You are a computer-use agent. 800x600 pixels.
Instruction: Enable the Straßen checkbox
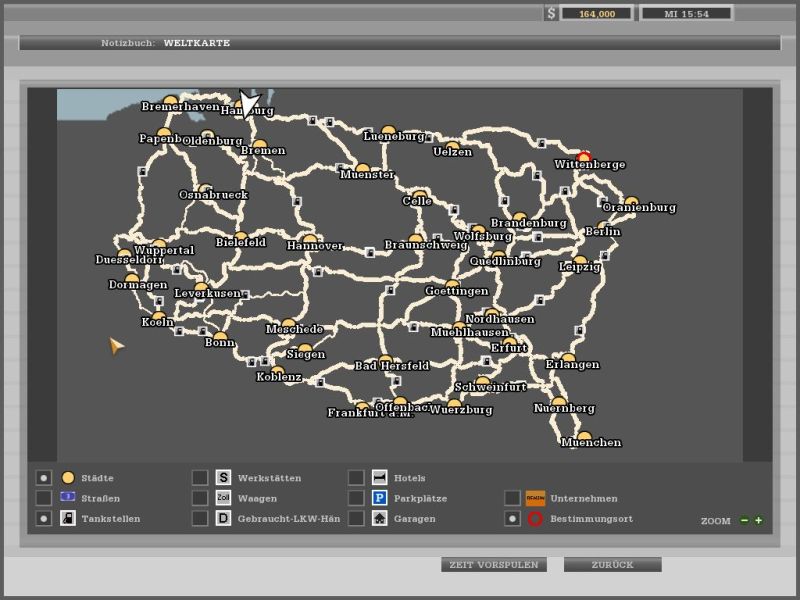click(44, 498)
